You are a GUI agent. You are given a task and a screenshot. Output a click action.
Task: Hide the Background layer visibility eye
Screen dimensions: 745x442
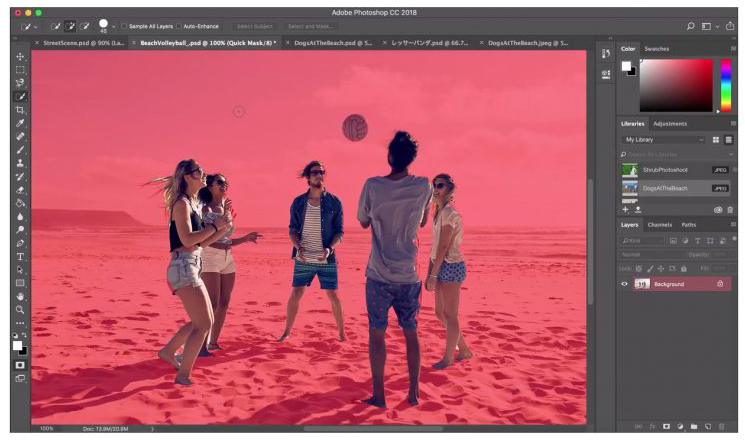pyautogui.click(x=625, y=284)
